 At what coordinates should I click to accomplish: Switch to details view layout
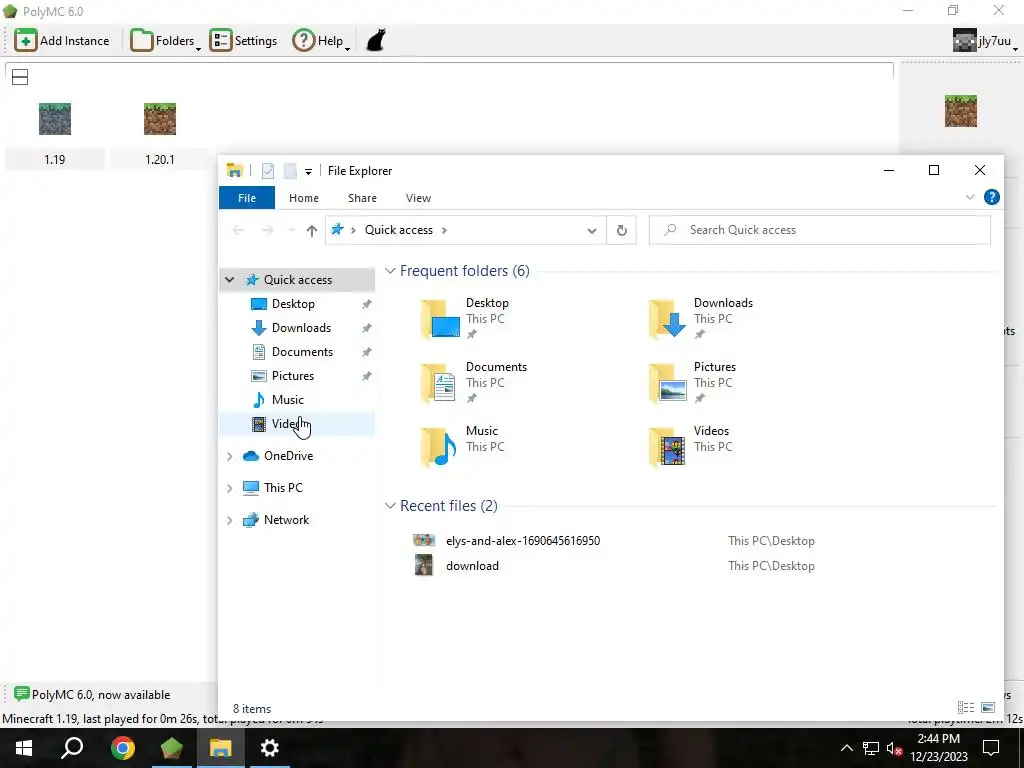(965, 707)
